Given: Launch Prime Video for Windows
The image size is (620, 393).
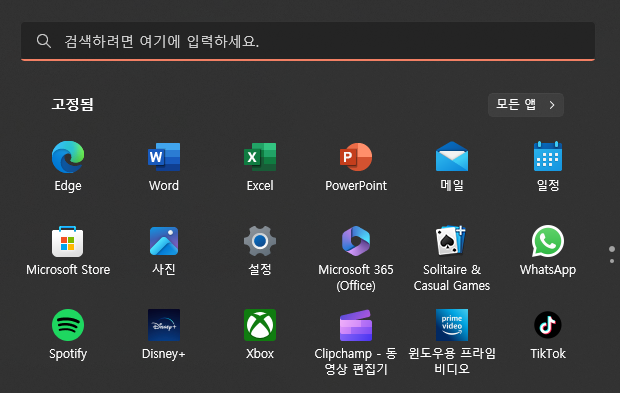Looking at the screenshot, I should pyautogui.click(x=452, y=325).
